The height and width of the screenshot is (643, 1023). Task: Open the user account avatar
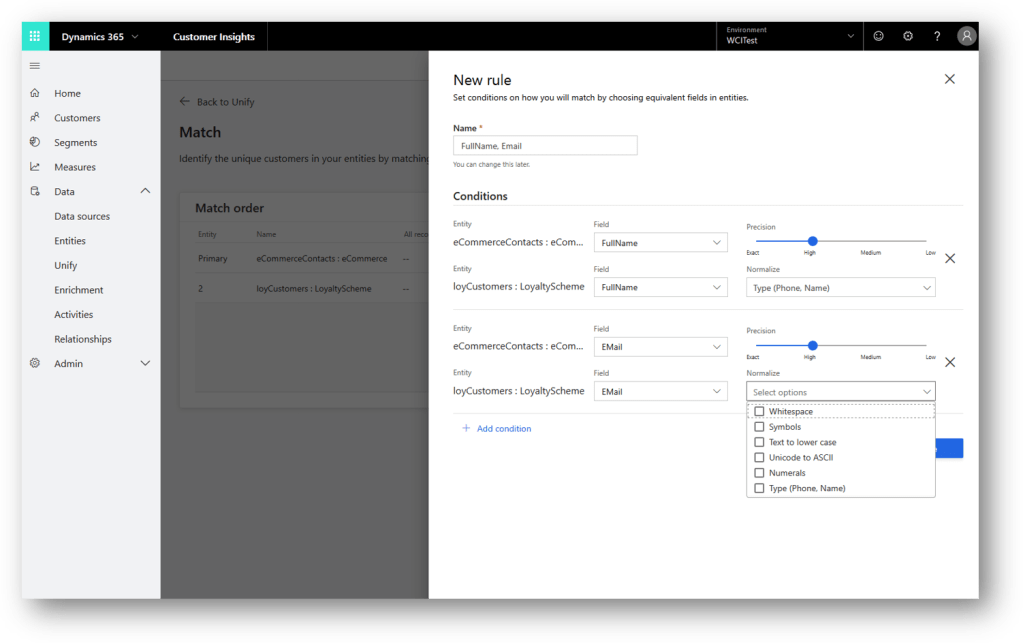pos(966,37)
